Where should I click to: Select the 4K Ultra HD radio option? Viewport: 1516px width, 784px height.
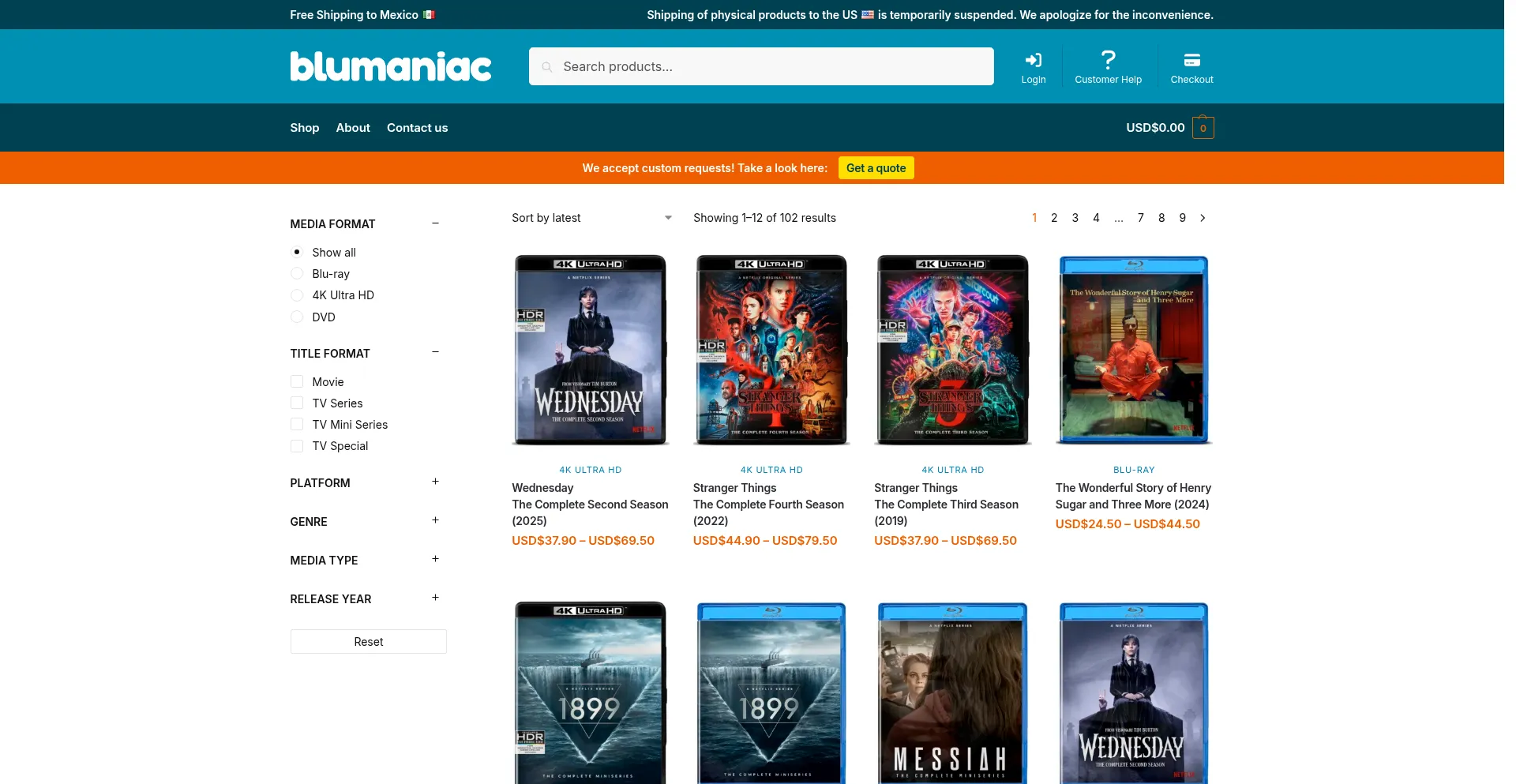pos(297,295)
